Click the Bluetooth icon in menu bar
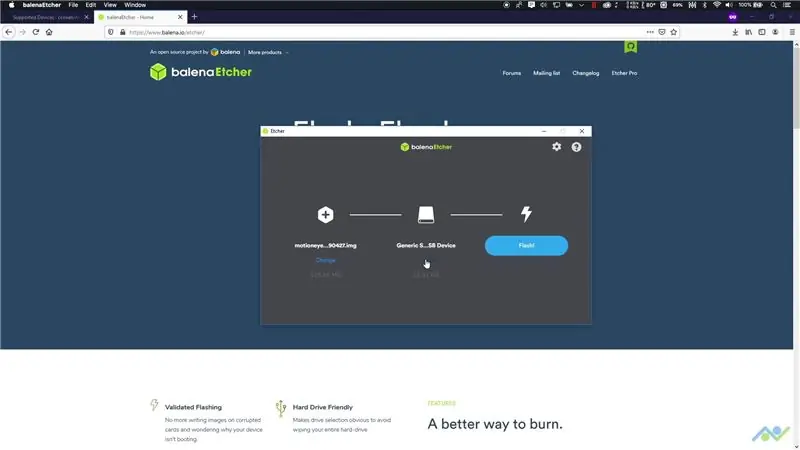Viewport: 800px width, 450px height. tap(705, 5)
